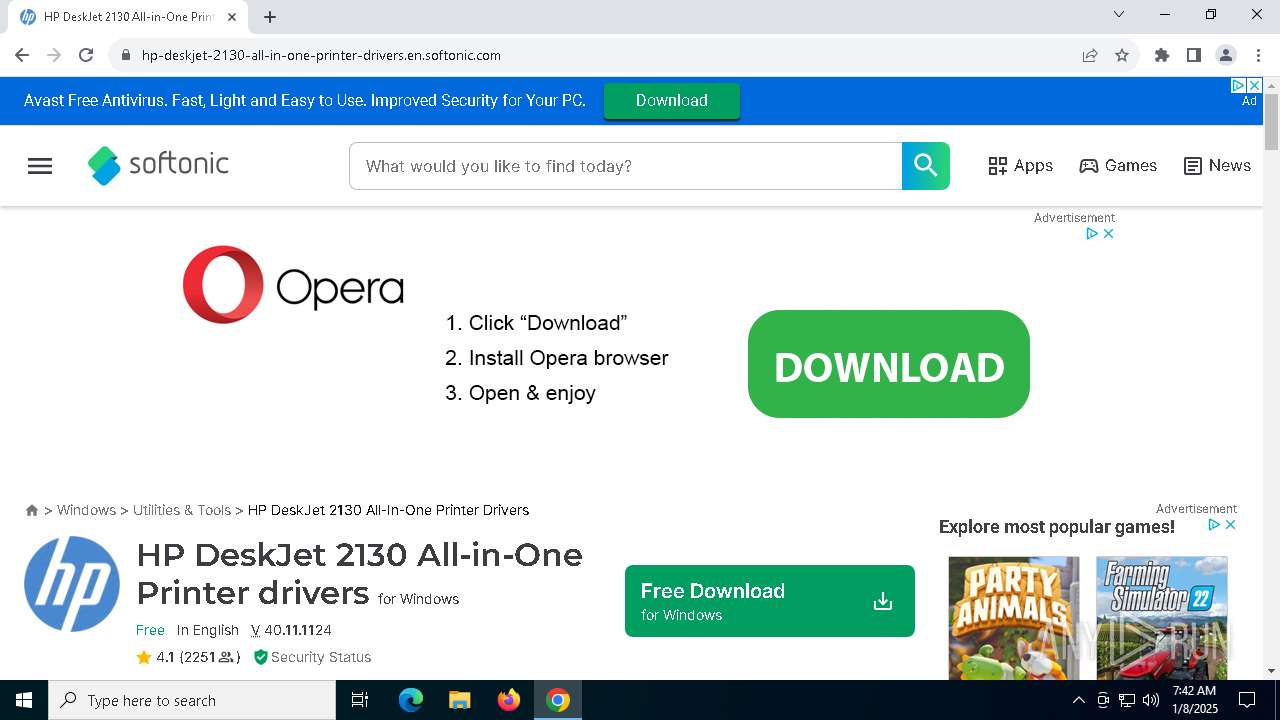
Task: Launch Microsoft Edge from taskbar
Action: (411, 700)
